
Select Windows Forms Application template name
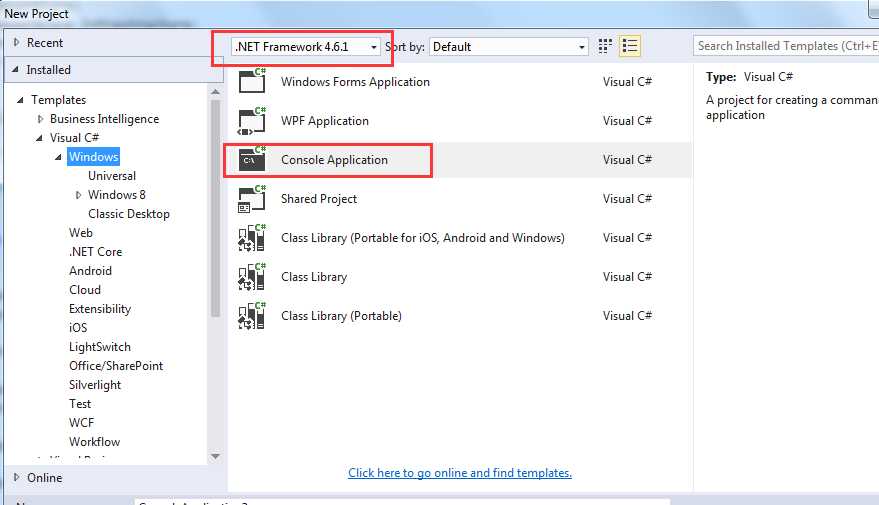355,82
